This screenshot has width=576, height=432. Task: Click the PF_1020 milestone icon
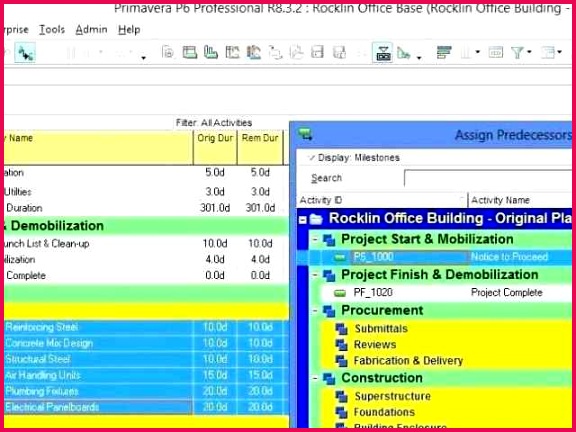[x=340, y=293]
